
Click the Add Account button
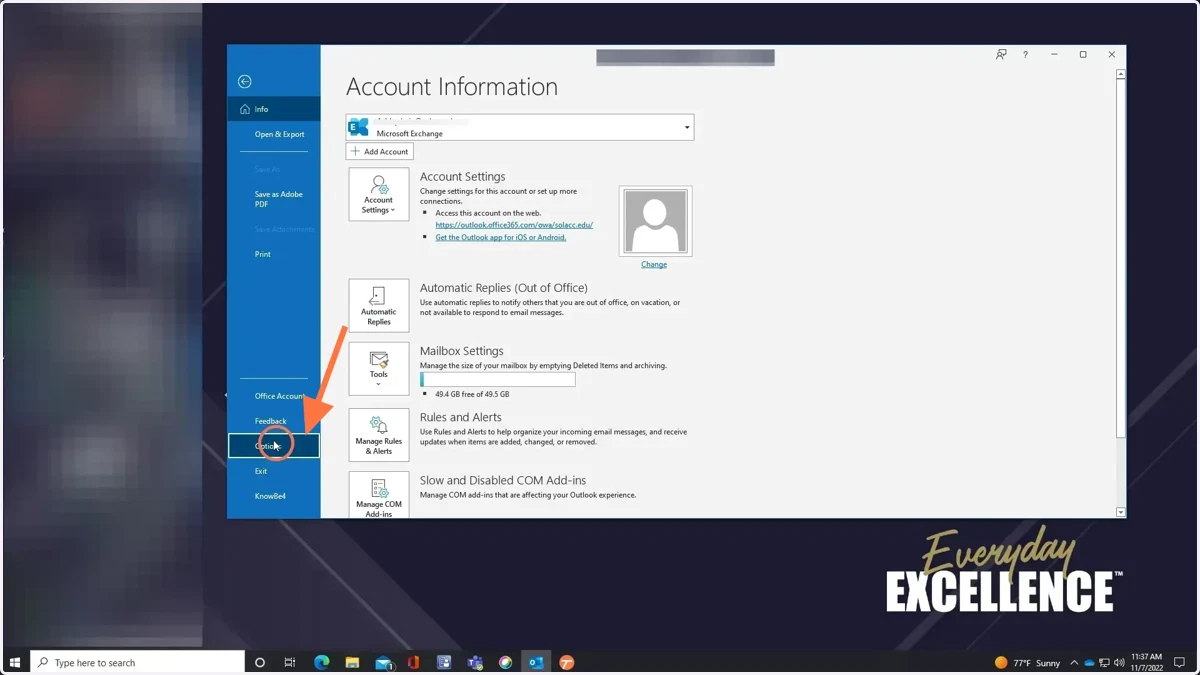(379, 151)
